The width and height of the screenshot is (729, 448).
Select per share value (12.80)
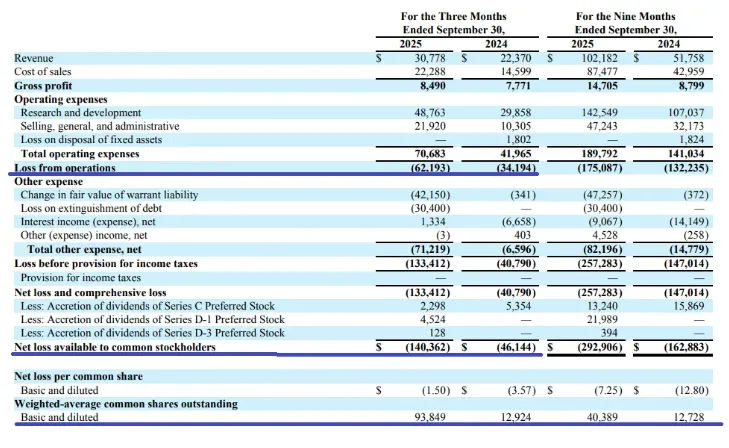(x=692, y=390)
